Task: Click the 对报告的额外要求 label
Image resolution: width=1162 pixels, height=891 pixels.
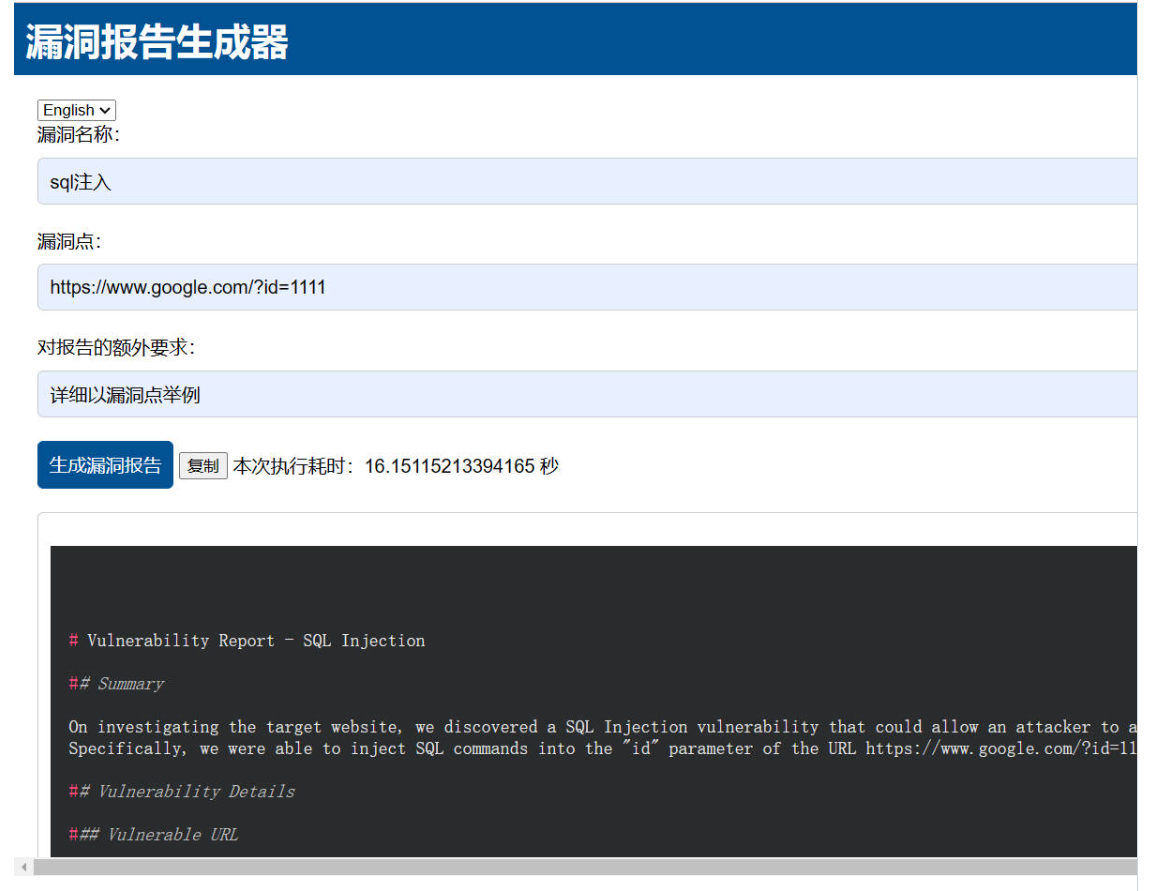Action: click(116, 348)
